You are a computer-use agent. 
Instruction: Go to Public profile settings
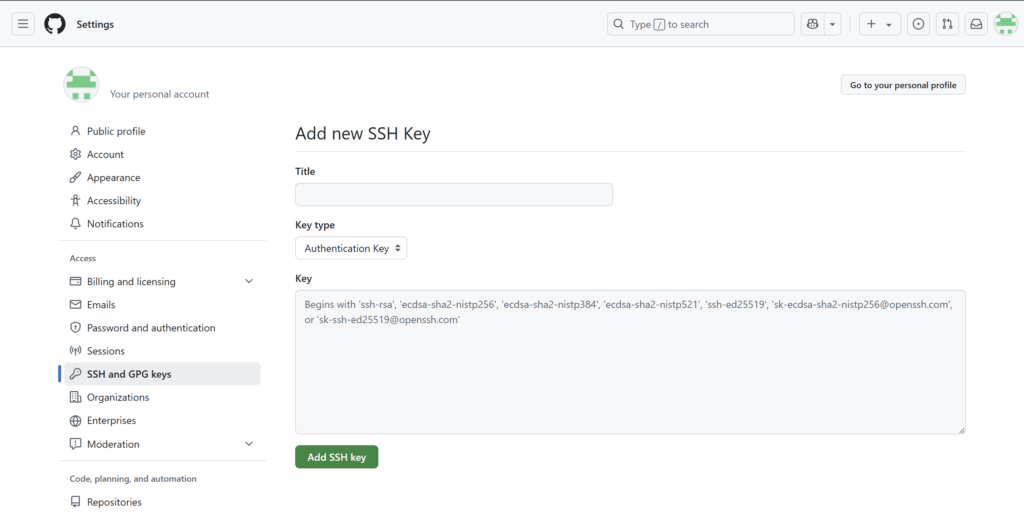pos(116,131)
